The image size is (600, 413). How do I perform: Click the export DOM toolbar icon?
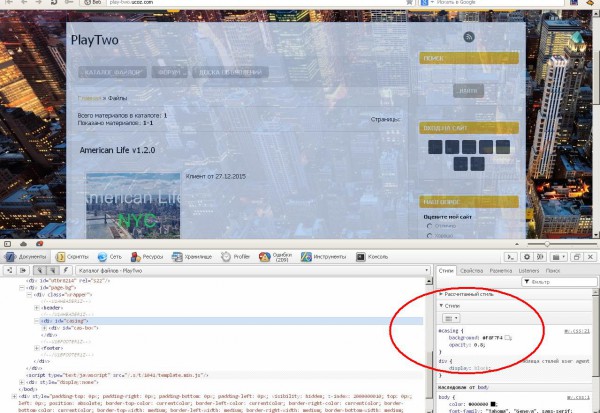tap(23, 271)
